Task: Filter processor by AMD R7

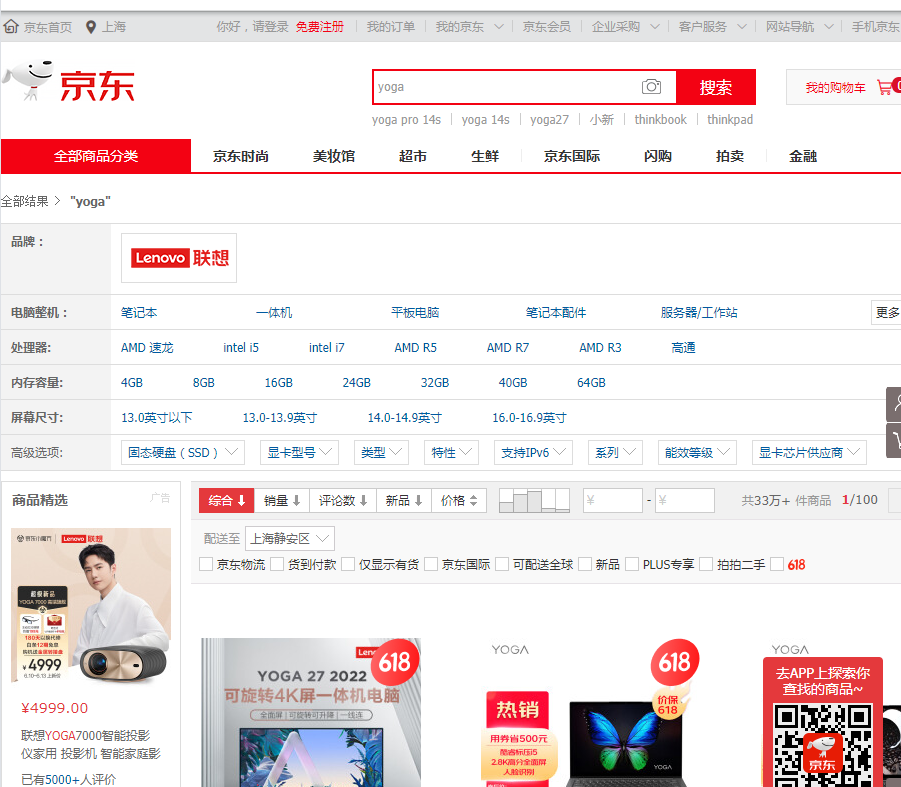Action: (508, 348)
